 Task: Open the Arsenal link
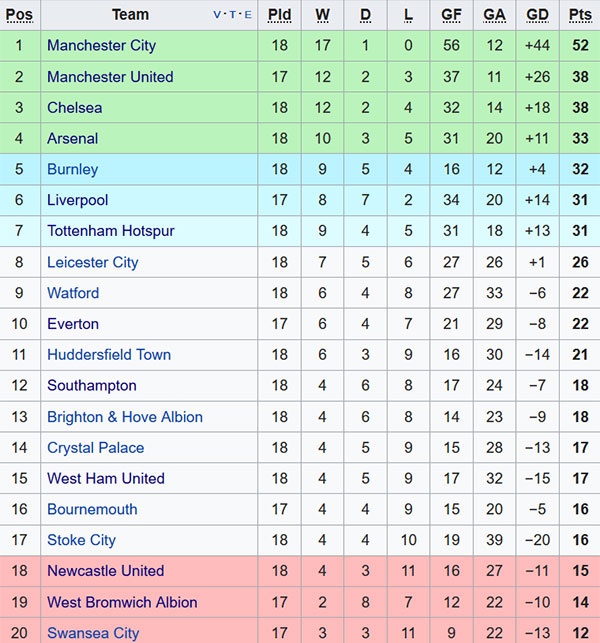tap(72, 139)
